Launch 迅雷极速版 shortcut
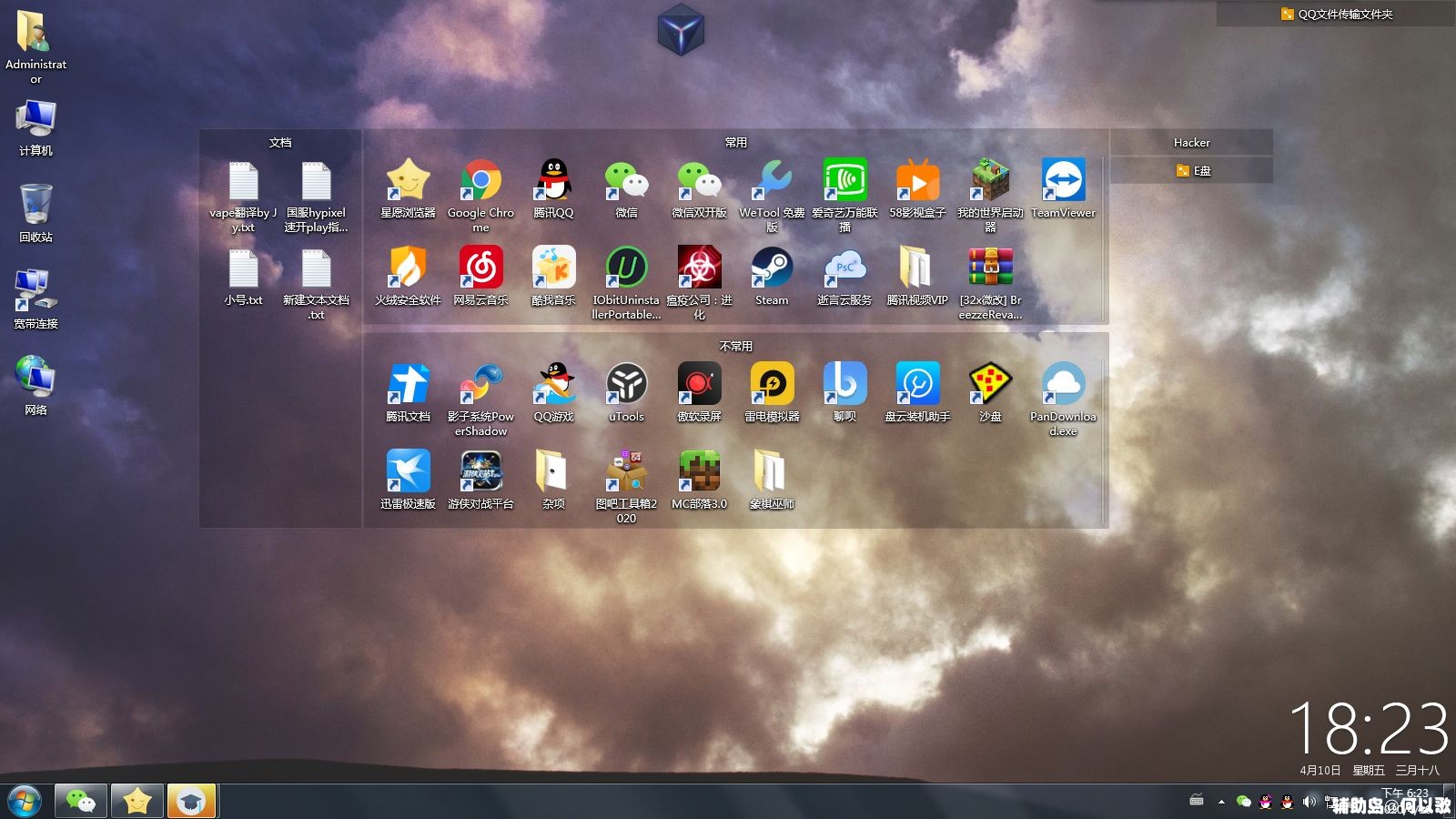 pyautogui.click(x=408, y=480)
